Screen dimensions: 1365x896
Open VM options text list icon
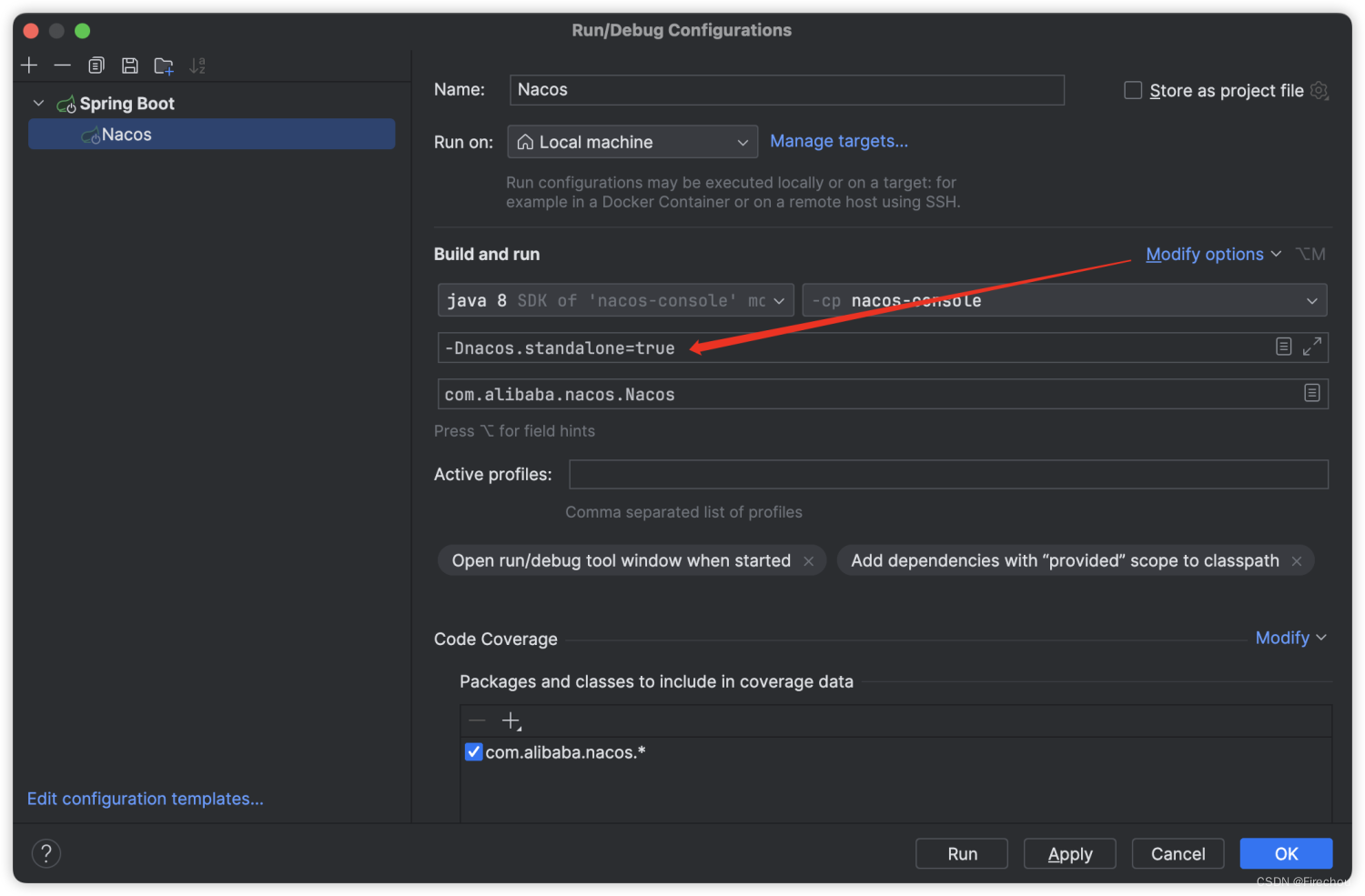1283,347
